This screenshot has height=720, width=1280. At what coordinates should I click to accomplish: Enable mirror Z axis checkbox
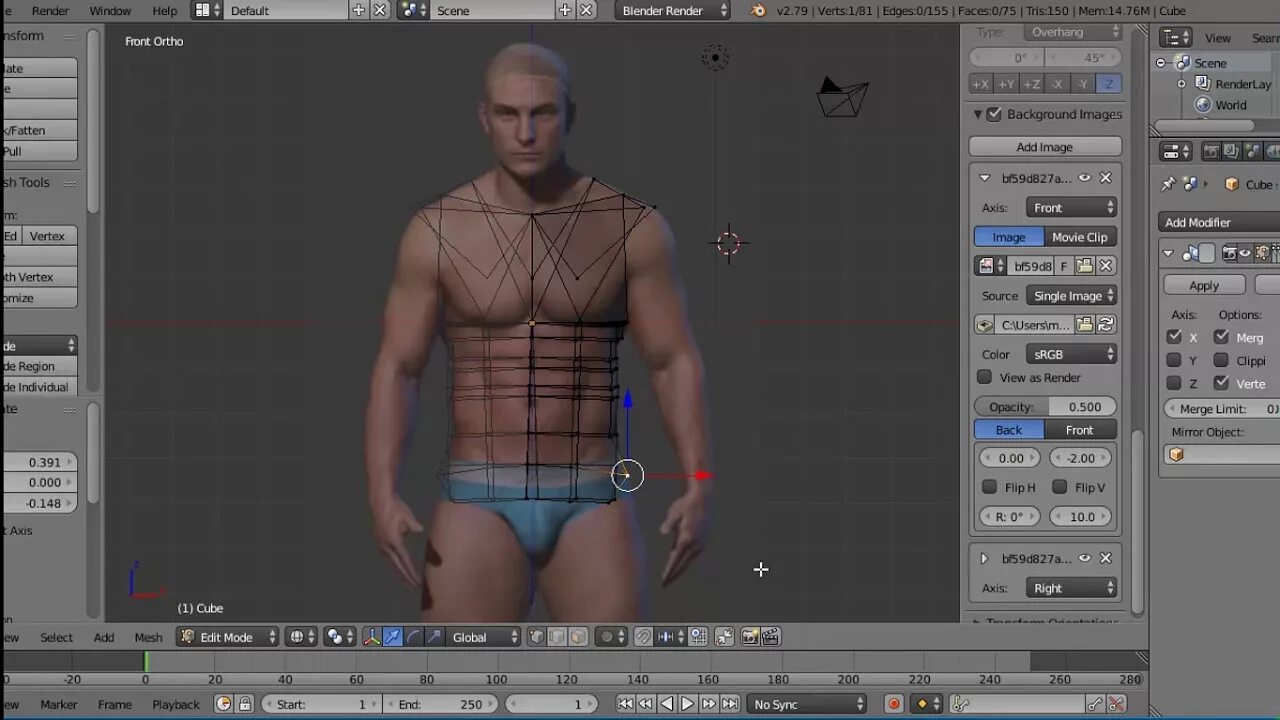tap(1174, 383)
